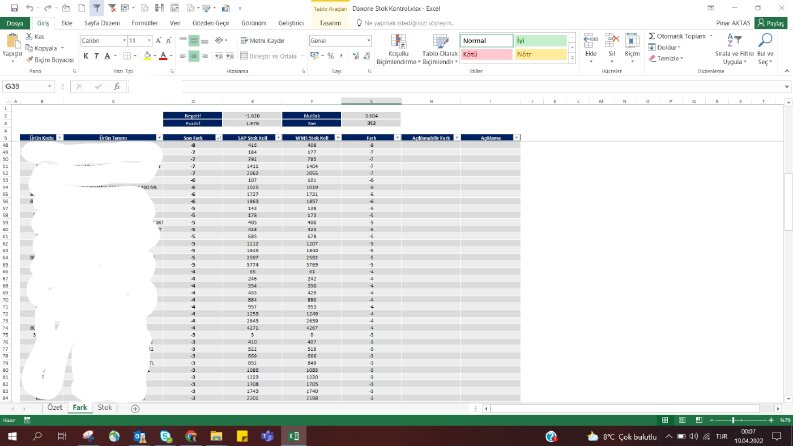Screen dimensions: 793x446
Task: Click increase decimal icon
Action: 356,56
